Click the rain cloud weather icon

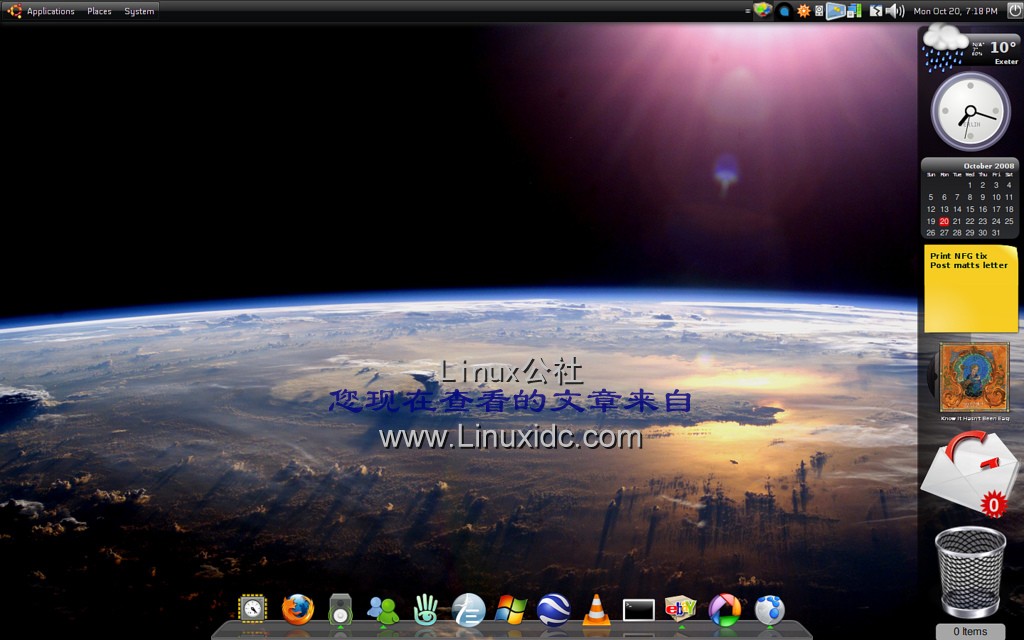coord(944,47)
